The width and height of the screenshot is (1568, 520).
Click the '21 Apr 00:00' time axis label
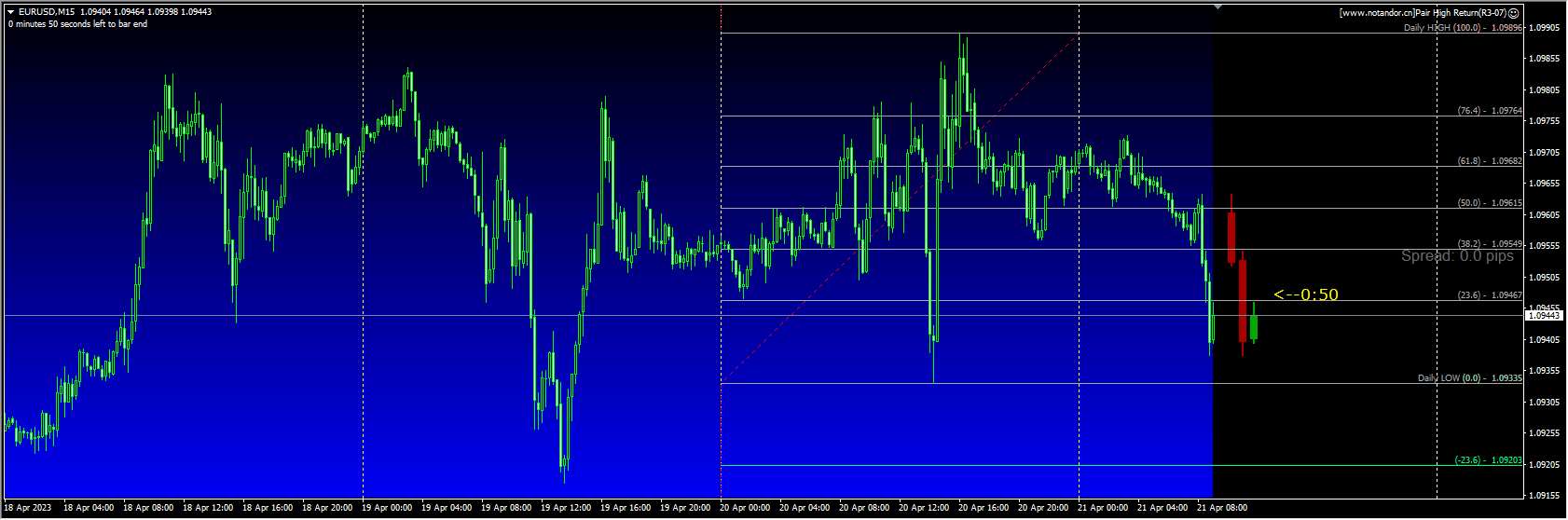(1103, 508)
